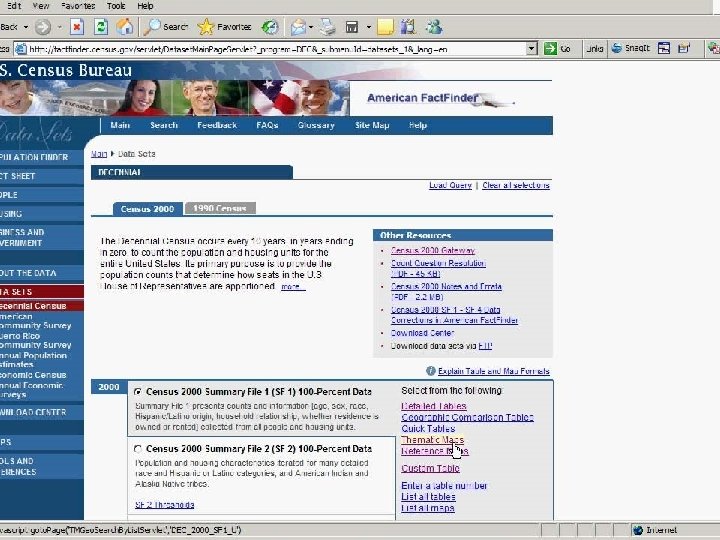This screenshot has width=720, height=540.
Task: Click Feedback in the navigation bar
Action: point(217,125)
